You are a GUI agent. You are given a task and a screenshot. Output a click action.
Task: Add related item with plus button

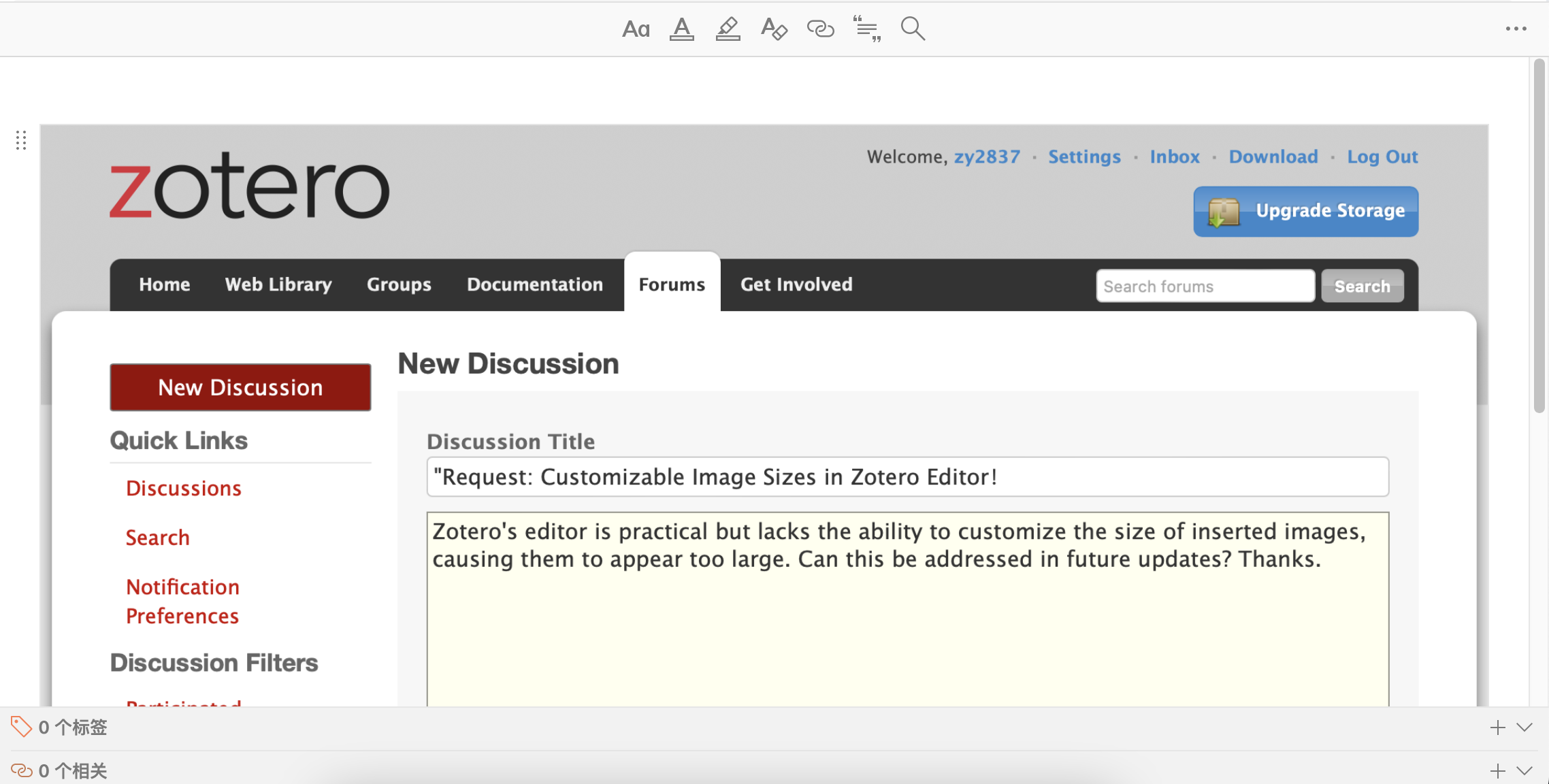(1497, 771)
